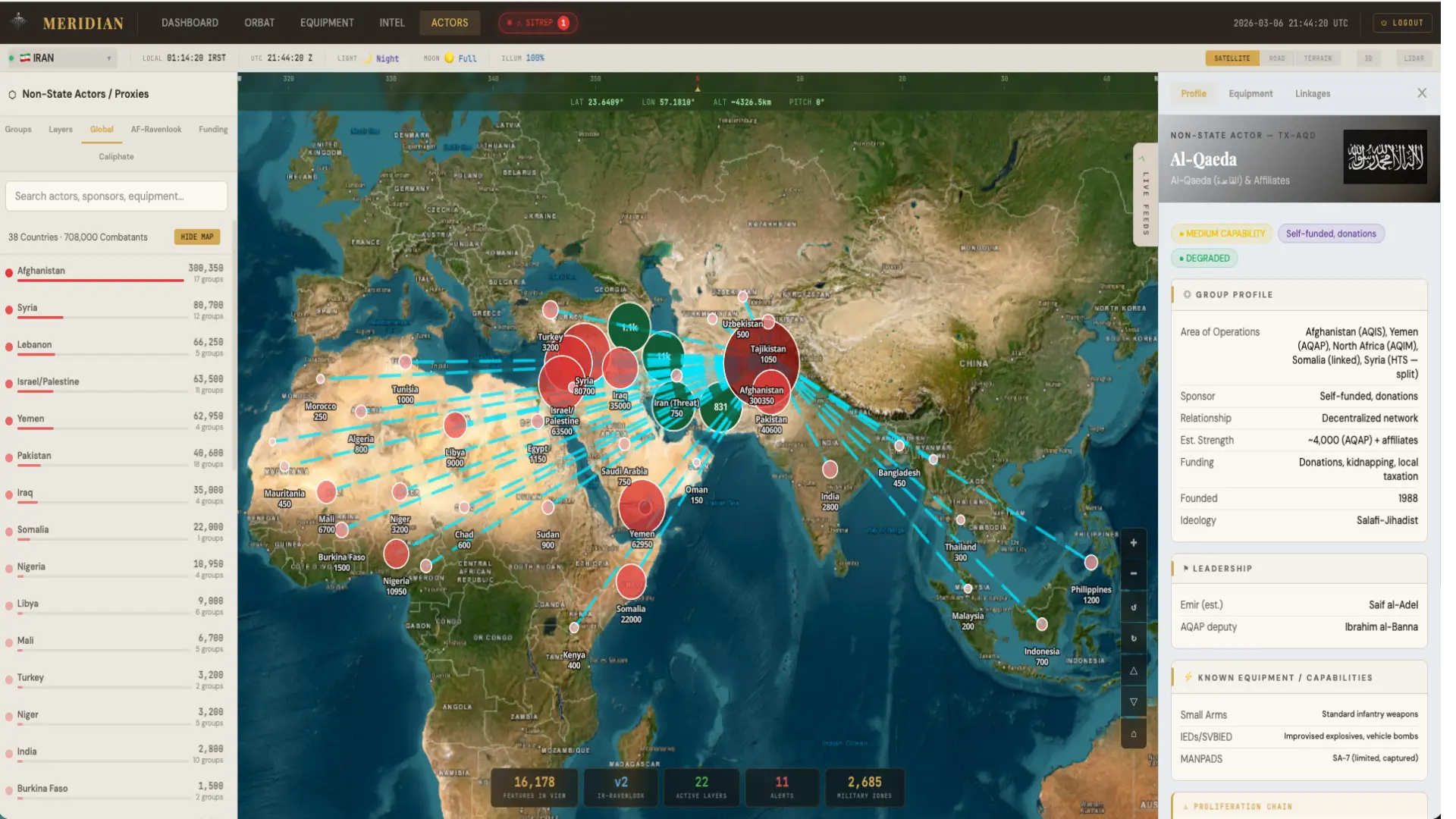Open the Actors menu

(x=450, y=23)
